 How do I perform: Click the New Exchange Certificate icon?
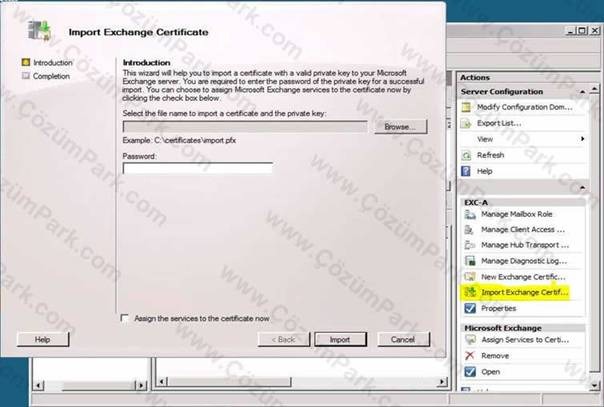point(470,277)
